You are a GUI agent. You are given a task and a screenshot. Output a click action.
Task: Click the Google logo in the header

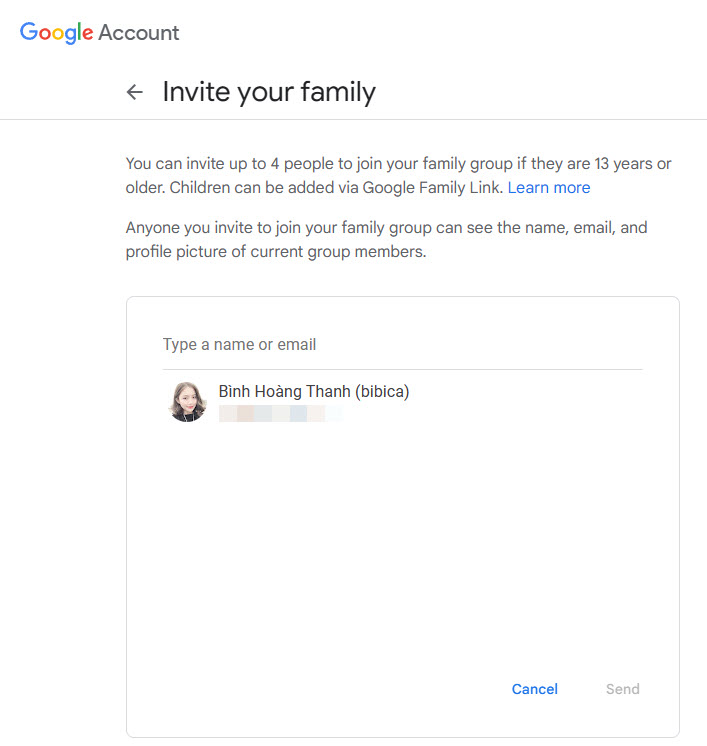coord(56,32)
